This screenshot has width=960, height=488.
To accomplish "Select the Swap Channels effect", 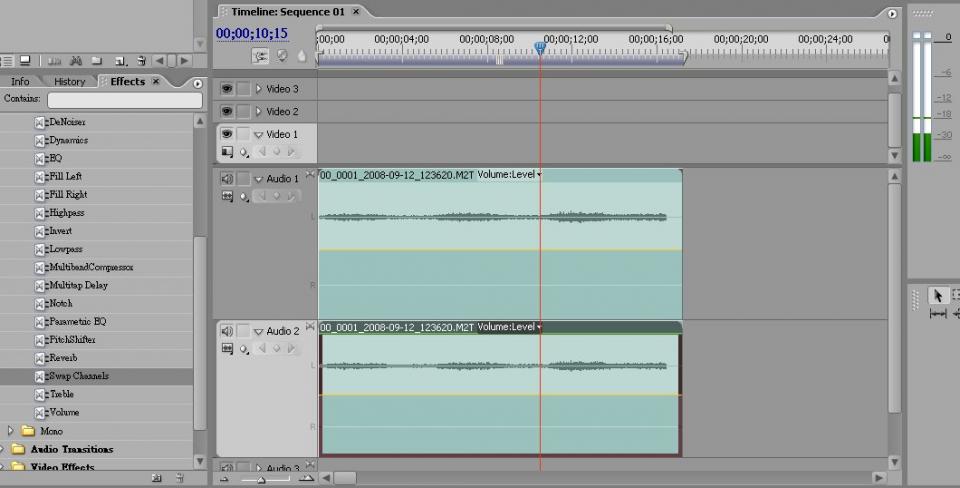I will point(78,376).
